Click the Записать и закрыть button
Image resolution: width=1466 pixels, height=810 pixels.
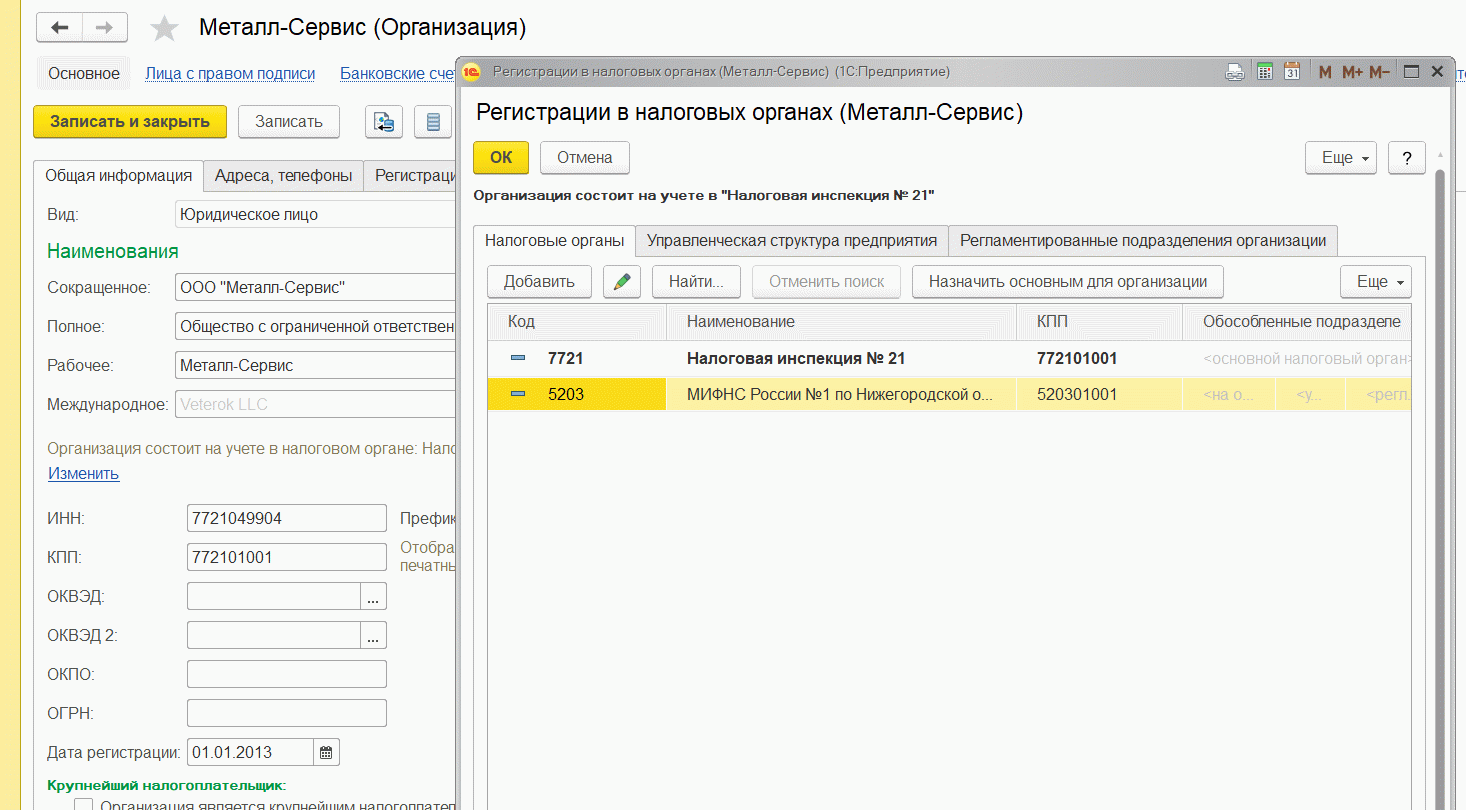[130, 122]
